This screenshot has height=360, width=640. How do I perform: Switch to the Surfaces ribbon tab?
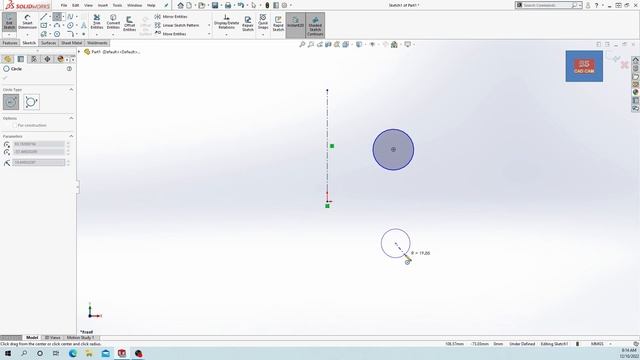point(48,43)
